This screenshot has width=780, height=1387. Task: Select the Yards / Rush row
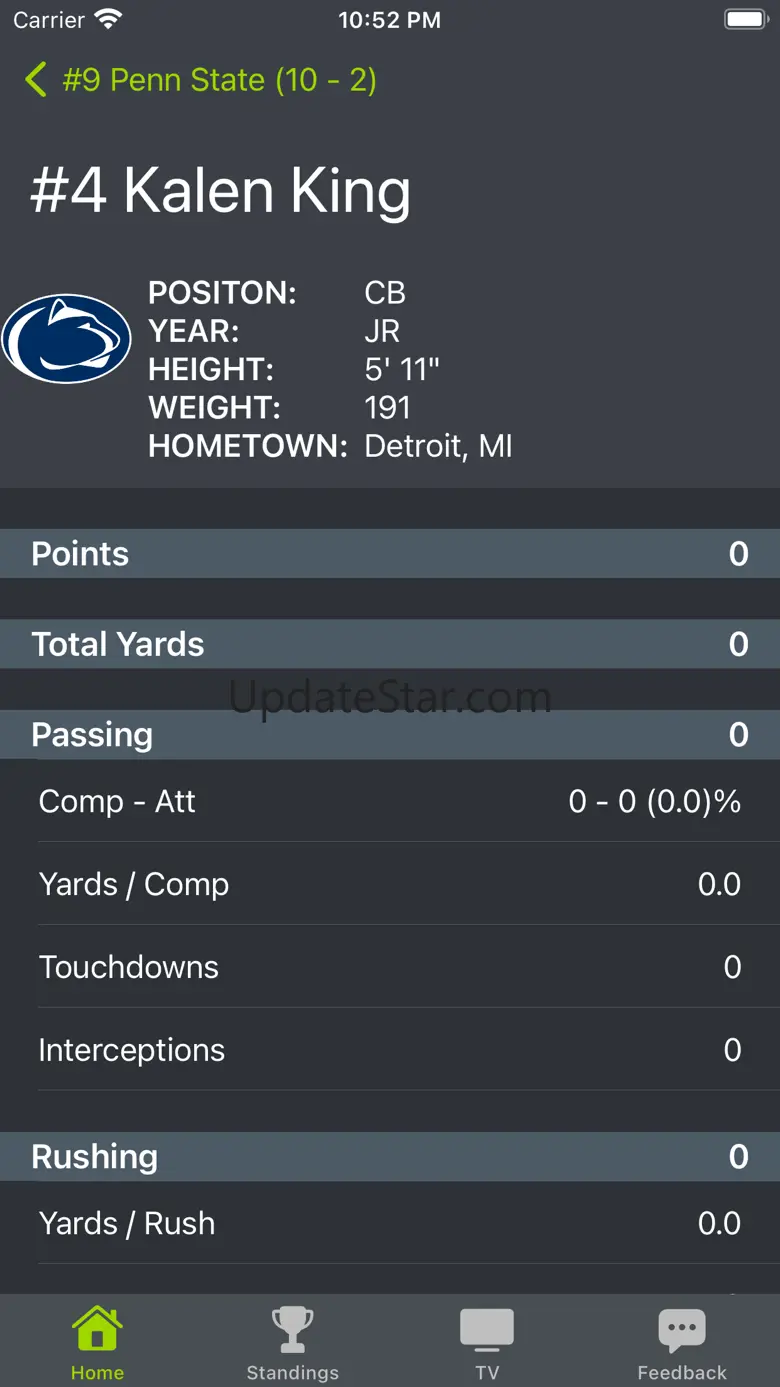(x=390, y=1223)
